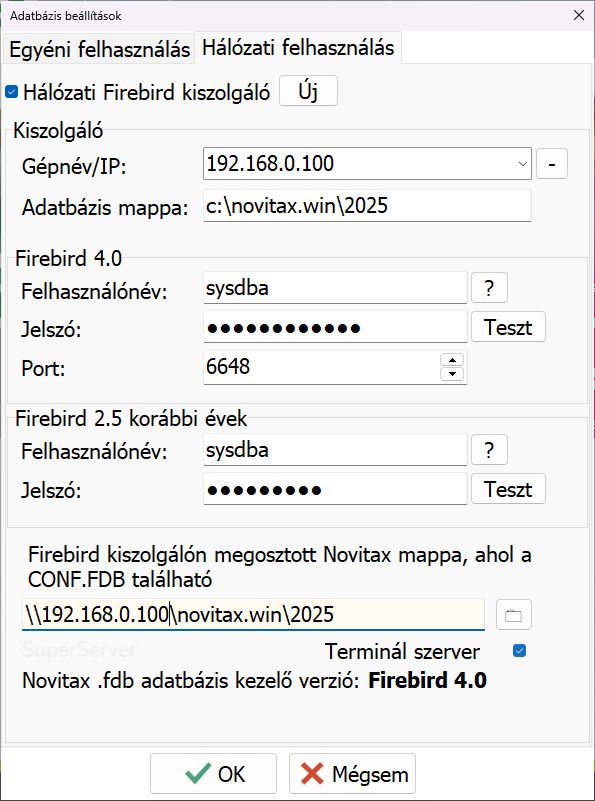Click the Firebird 4.0 Teszt button
The image size is (595, 801).
pyautogui.click(x=508, y=327)
